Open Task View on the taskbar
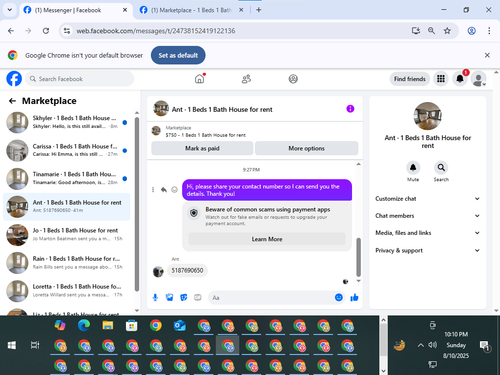The width and height of the screenshot is (500, 375). pos(35,345)
